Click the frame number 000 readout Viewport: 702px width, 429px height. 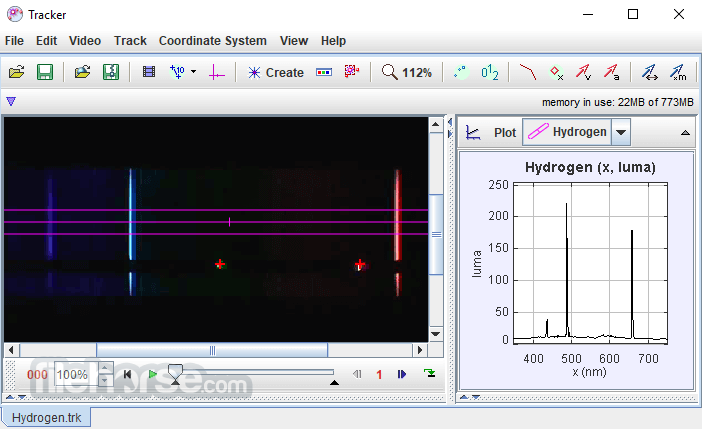tap(37, 374)
